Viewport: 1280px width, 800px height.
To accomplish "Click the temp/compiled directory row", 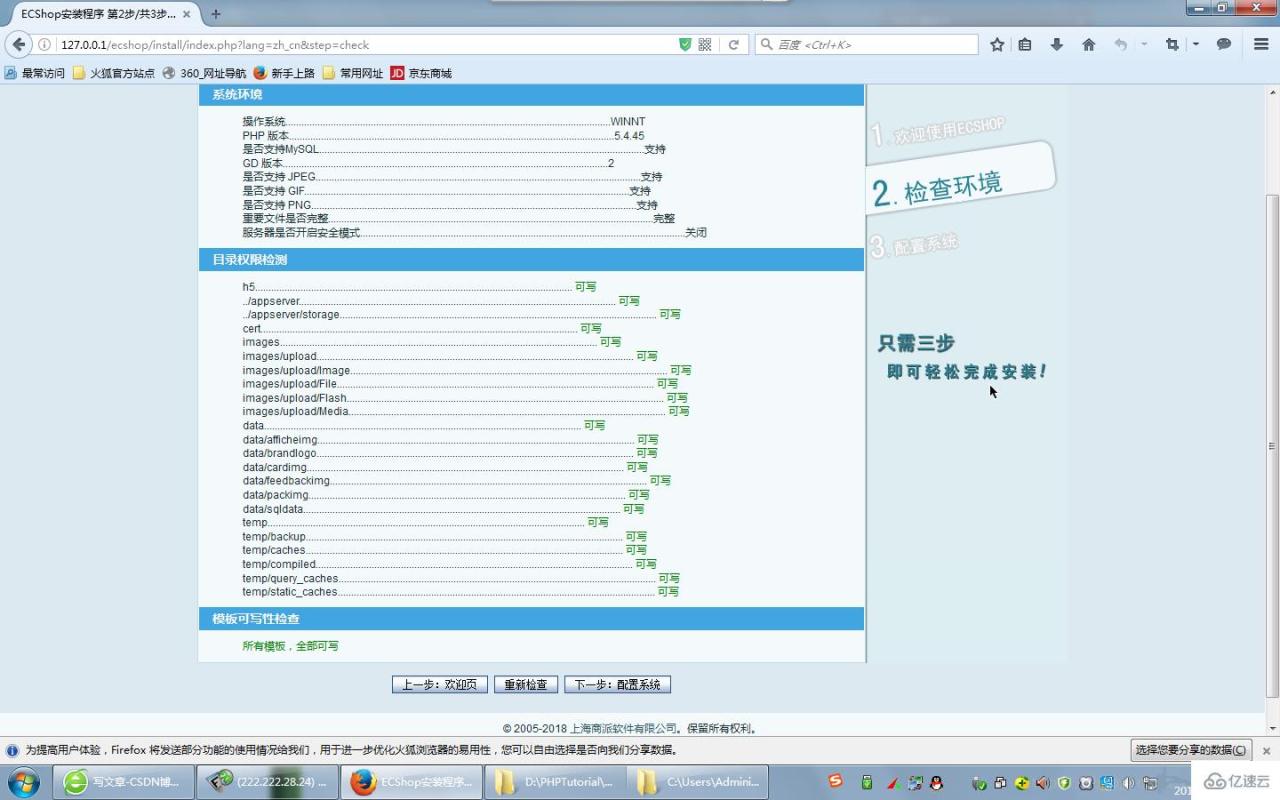I will pyautogui.click(x=449, y=564).
